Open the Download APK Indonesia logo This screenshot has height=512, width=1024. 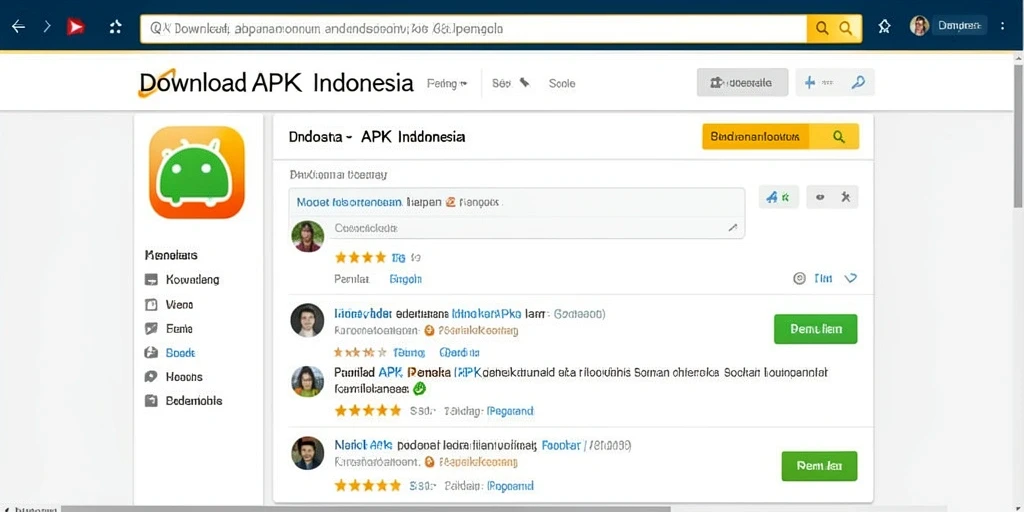point(276,83)
